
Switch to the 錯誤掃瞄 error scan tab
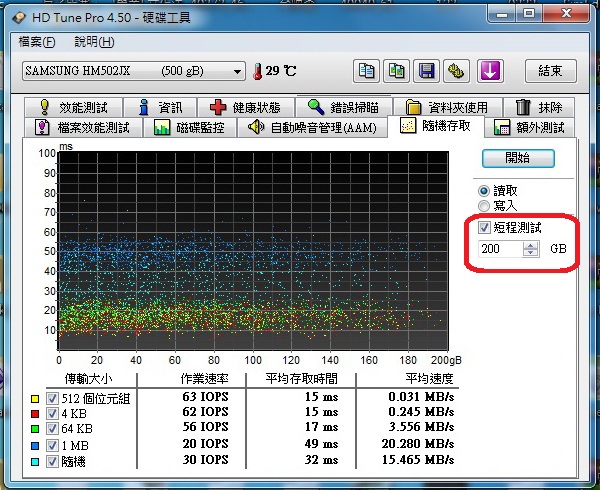pos(344,107)
